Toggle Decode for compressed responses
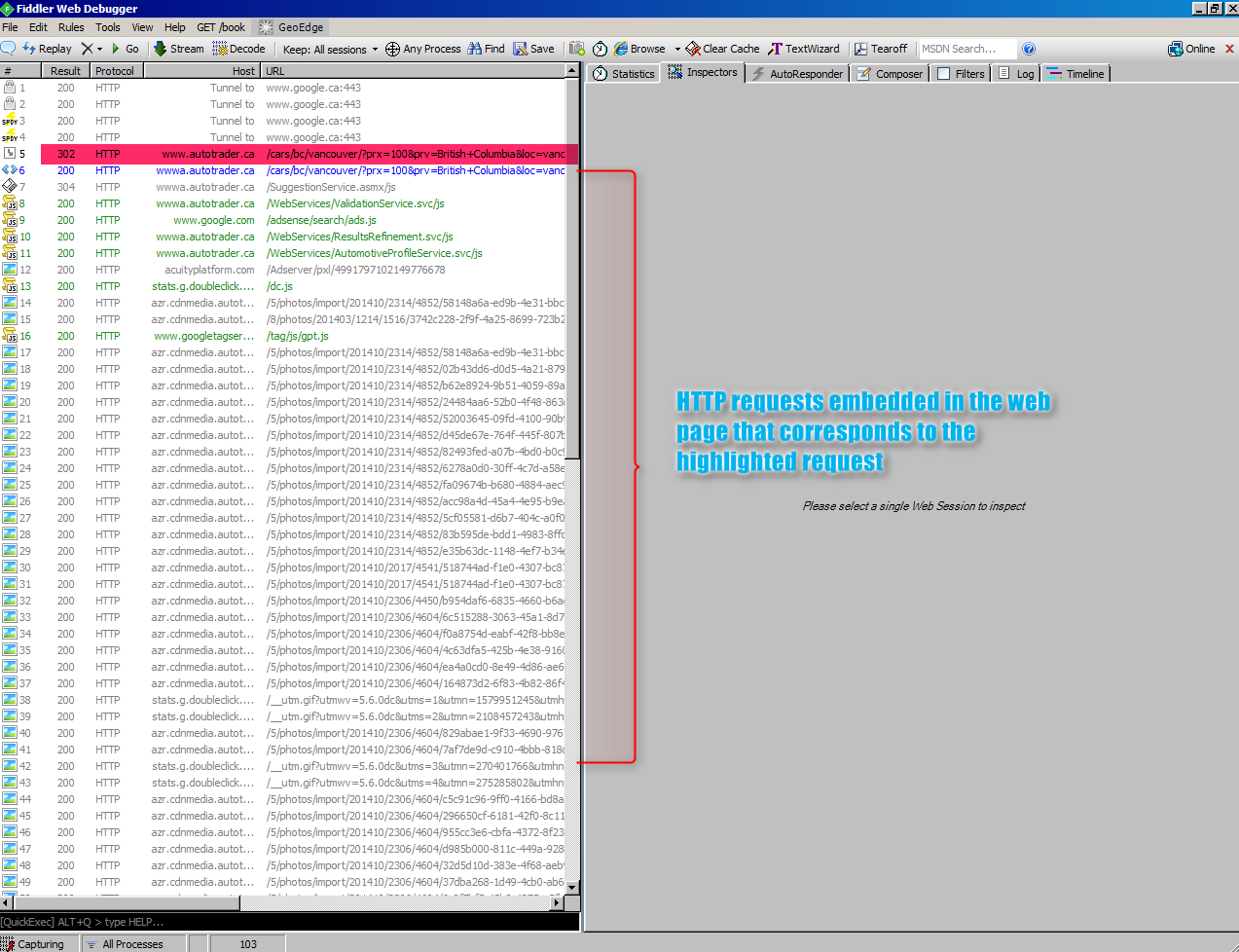Viewport: 1239px width, 952px height. point(238,49)
